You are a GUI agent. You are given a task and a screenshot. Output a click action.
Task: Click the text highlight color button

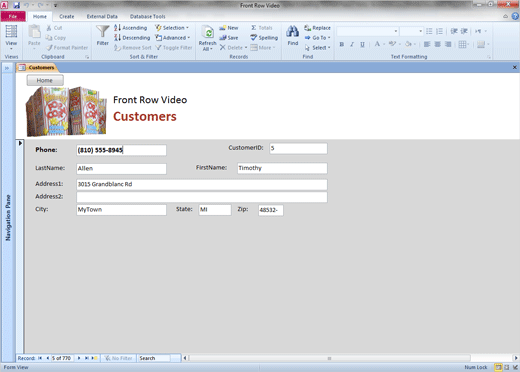click(392, 44)
